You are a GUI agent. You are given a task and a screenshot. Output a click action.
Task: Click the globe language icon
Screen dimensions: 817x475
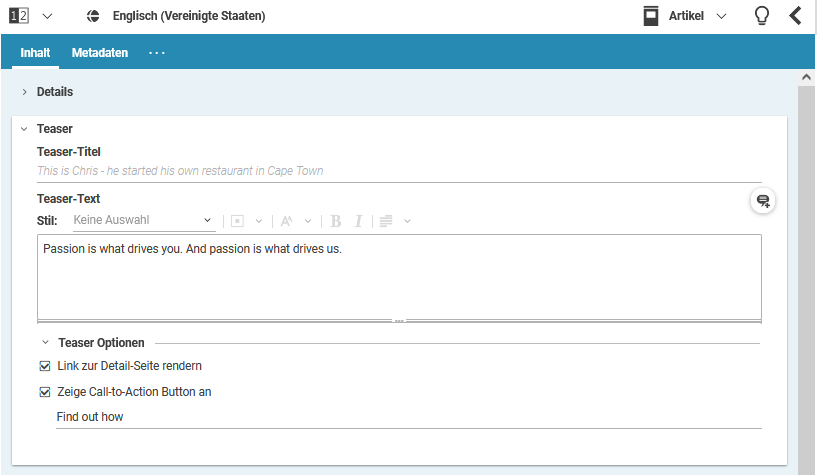click(x=93, y=16)
